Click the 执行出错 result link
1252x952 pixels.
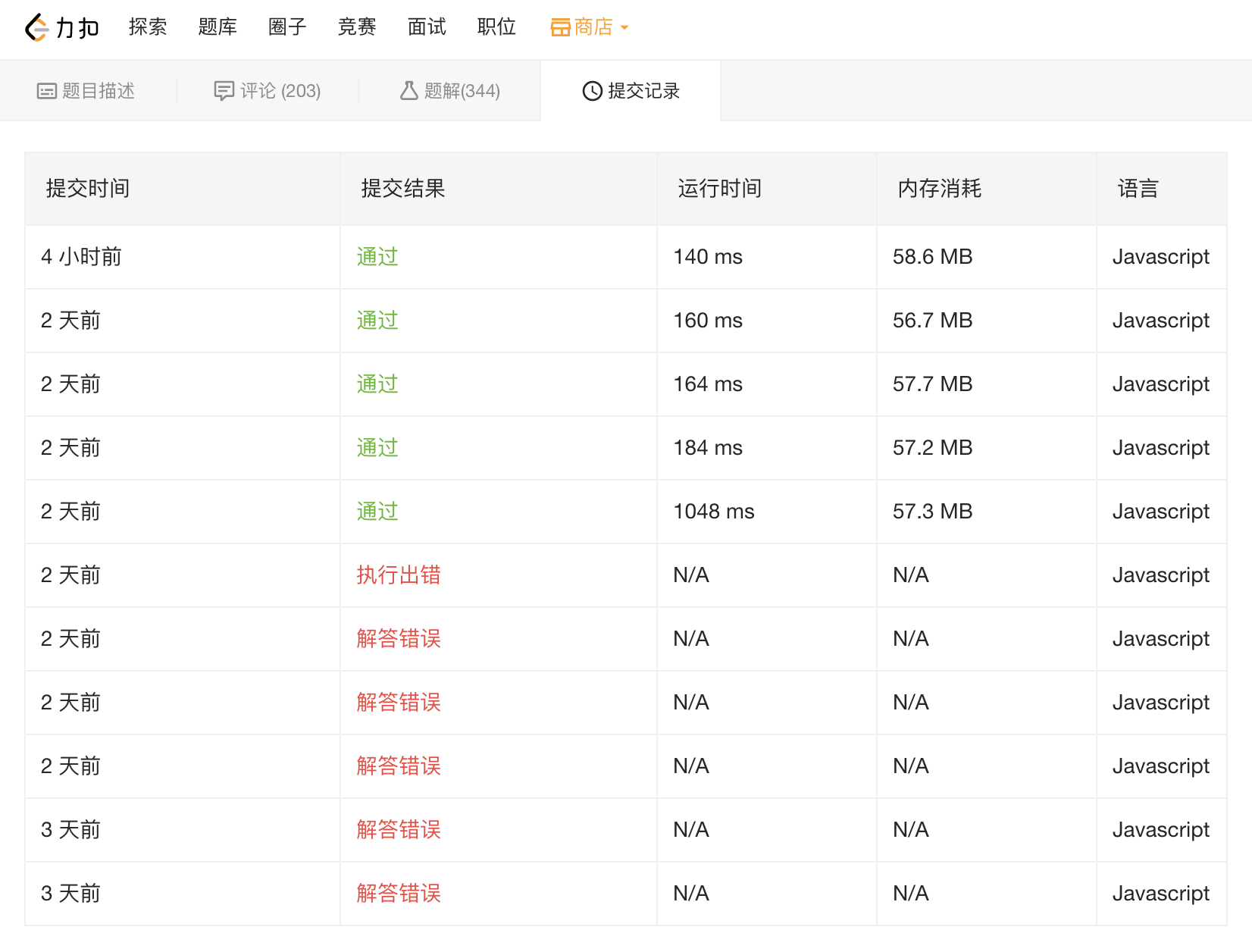(x=397, y=575)
